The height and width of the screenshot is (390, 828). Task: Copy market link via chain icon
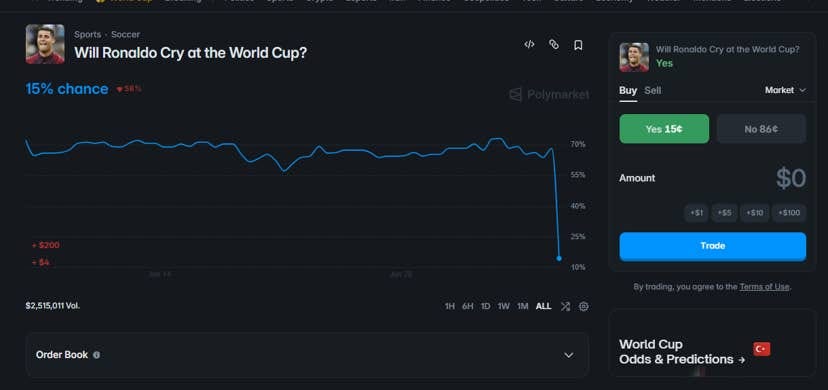coord(553,45)
